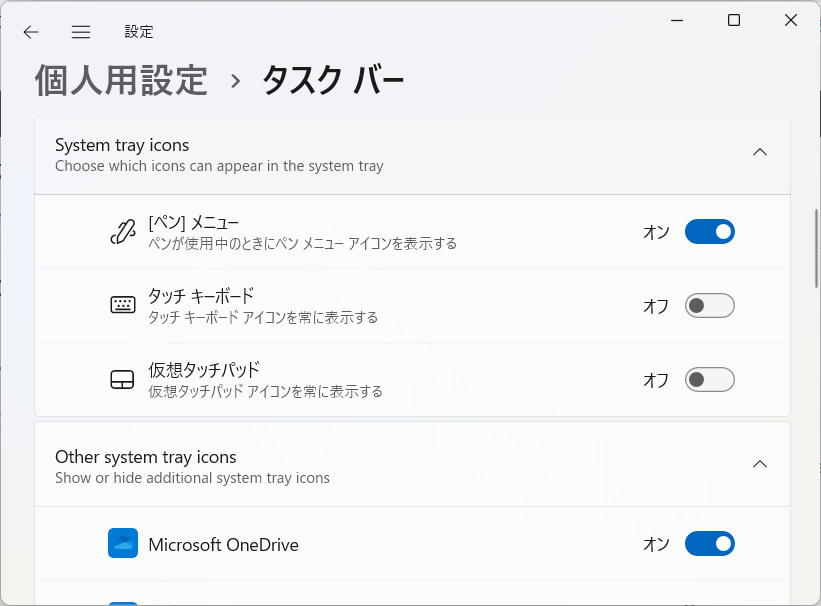Click the タッチ キーボード label
The image size is (821, 606).
click(x=201, y=296)
